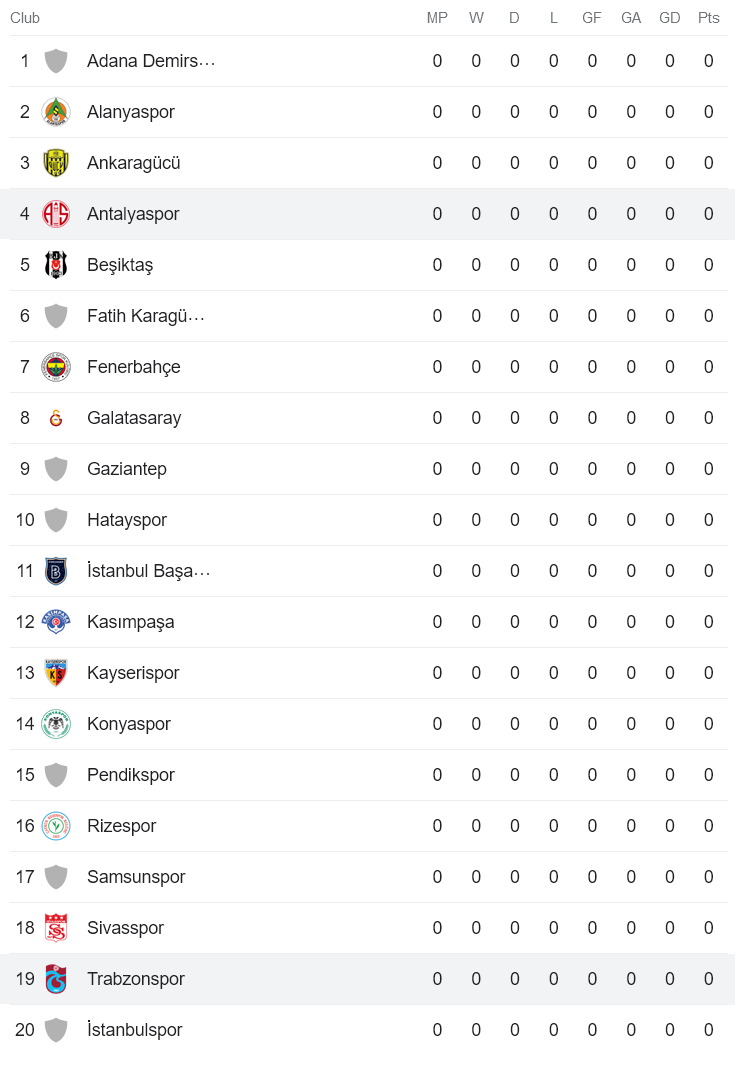Image resolution: width=735 pixels, height=1067 pixels.
Task: Click the İstanbul Başakşehir badge
Action: click(56, 570)
